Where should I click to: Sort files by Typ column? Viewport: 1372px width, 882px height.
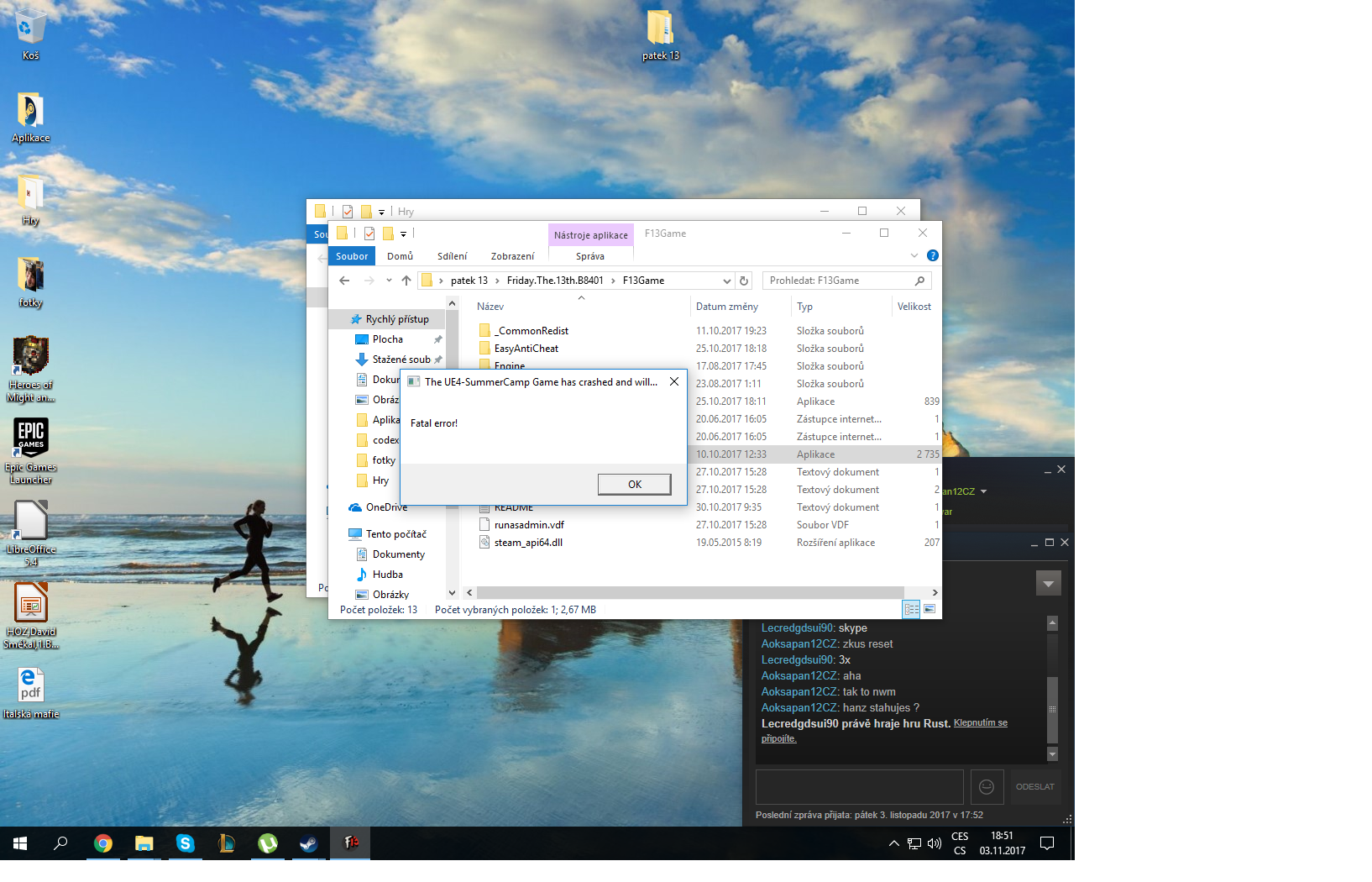pos(804,307)
